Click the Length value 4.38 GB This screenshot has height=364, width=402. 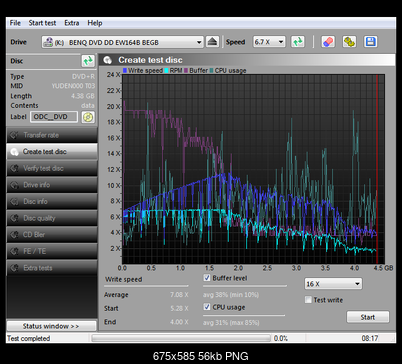point(83,96)
